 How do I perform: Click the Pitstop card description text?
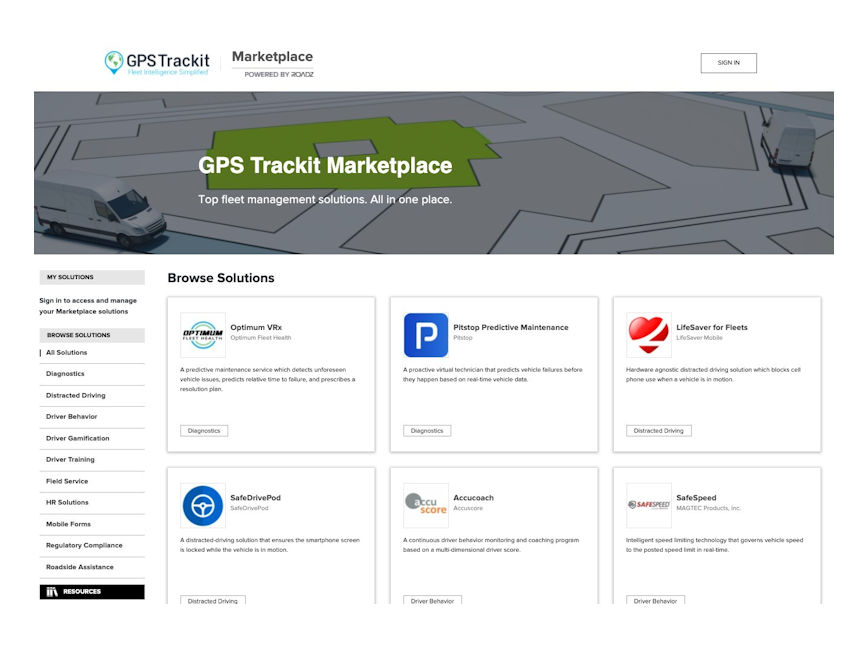click(x=493, y=374)
